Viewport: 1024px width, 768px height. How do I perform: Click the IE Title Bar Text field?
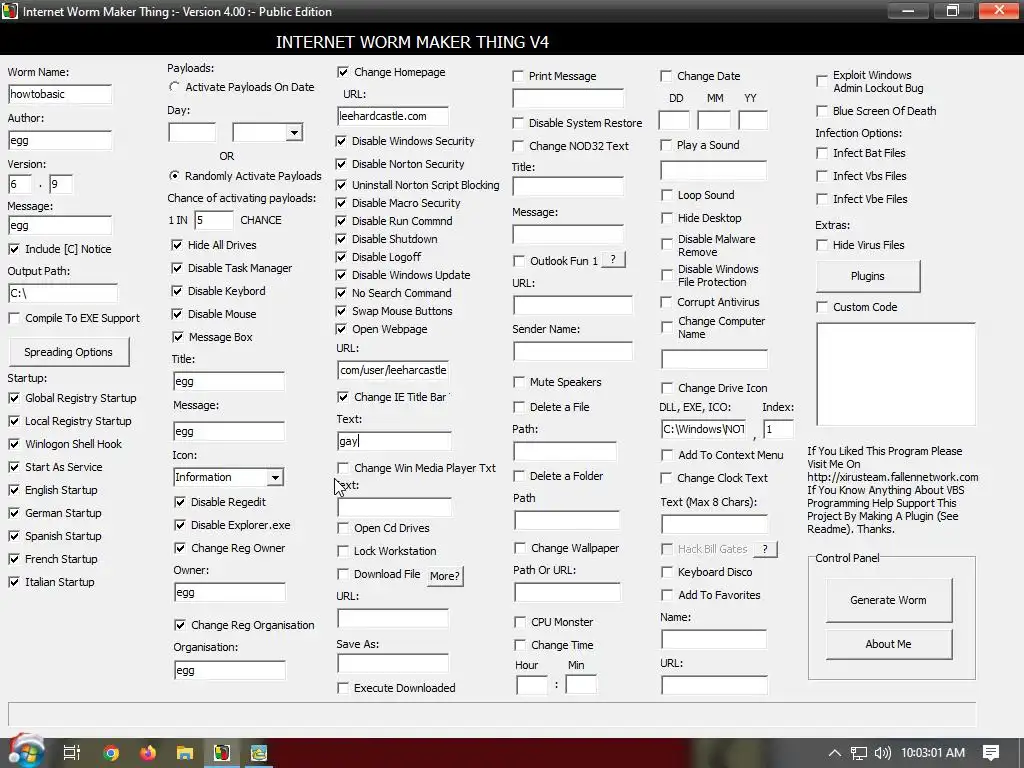(x=394, y=441)
